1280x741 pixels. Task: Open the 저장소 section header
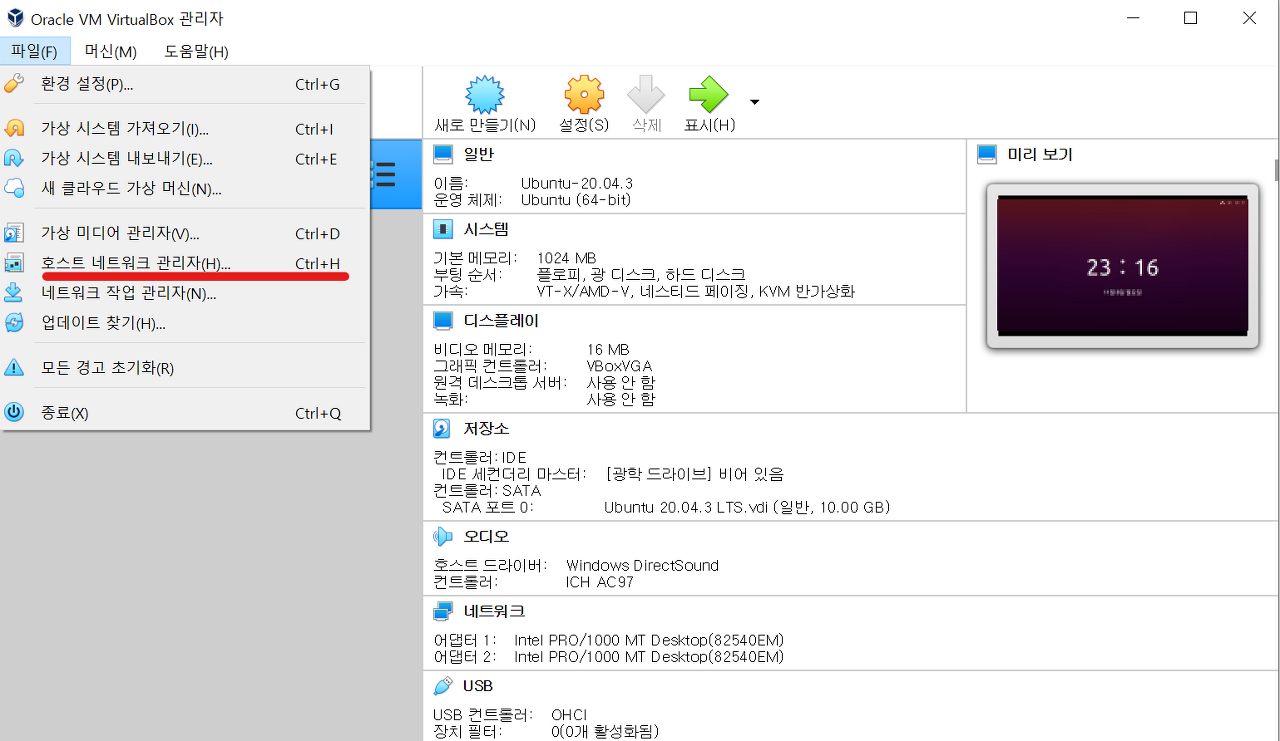[486, 428]
